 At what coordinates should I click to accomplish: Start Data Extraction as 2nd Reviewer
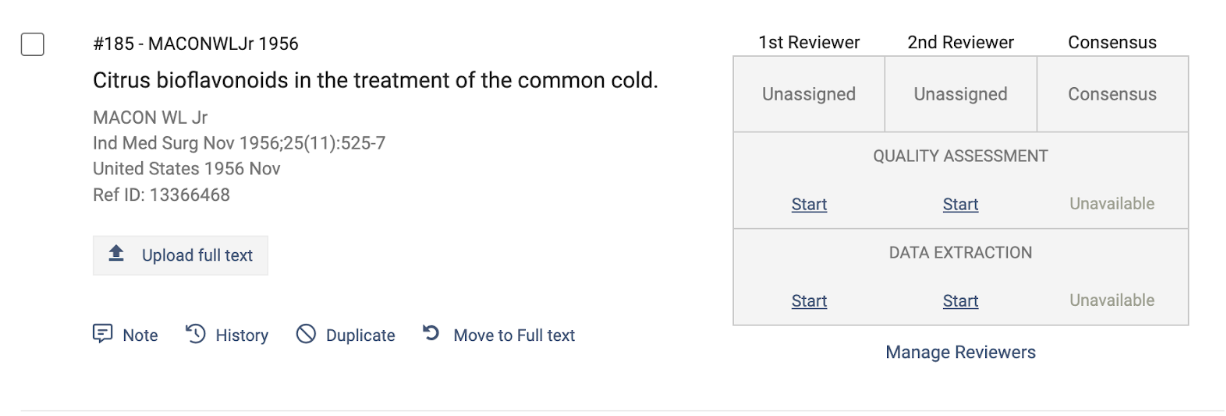point(960,300)
